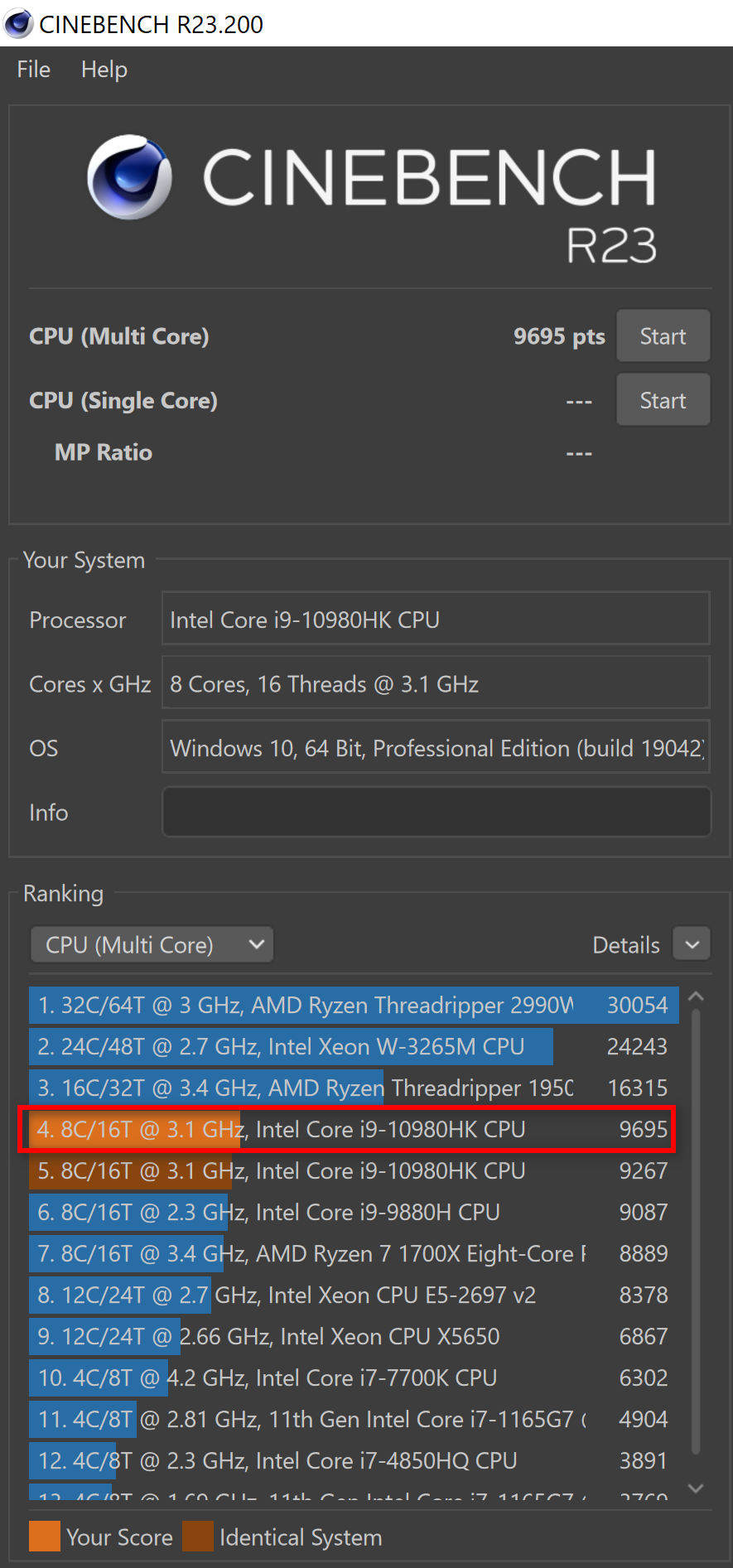Expand the ranking Details dropdown arrow

click(x=692, y=945)
